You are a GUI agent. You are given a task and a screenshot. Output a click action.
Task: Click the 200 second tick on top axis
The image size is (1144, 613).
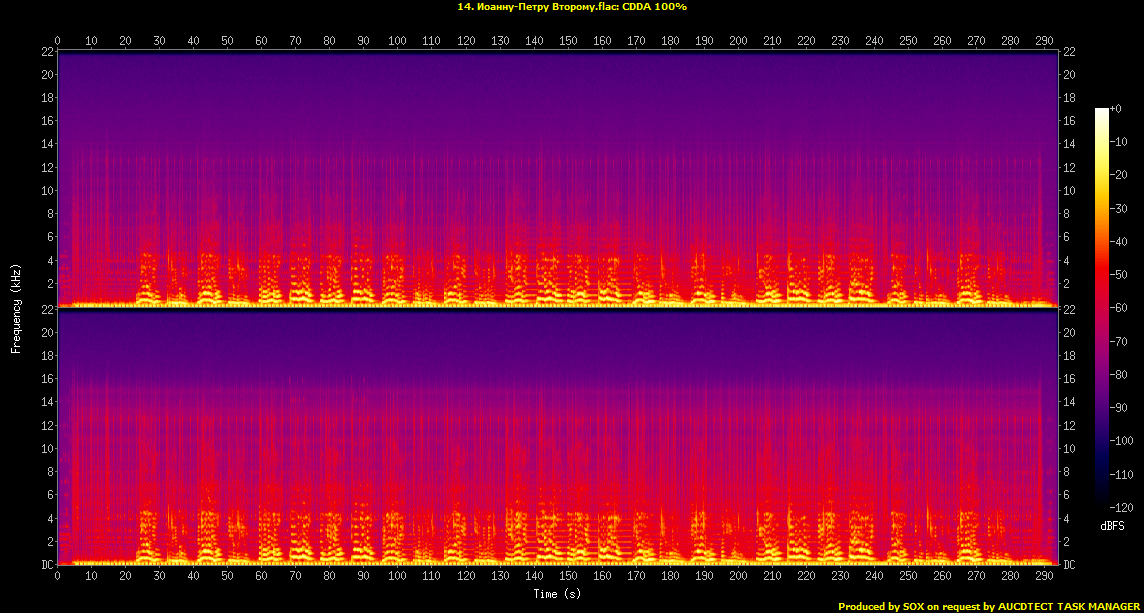pyautogui.click(x=738, y=41)
